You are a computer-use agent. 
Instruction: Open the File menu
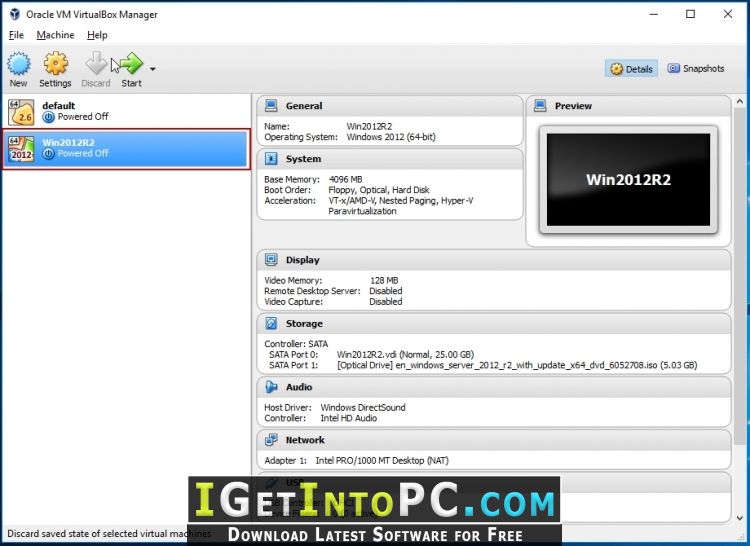tap(16, 35)
